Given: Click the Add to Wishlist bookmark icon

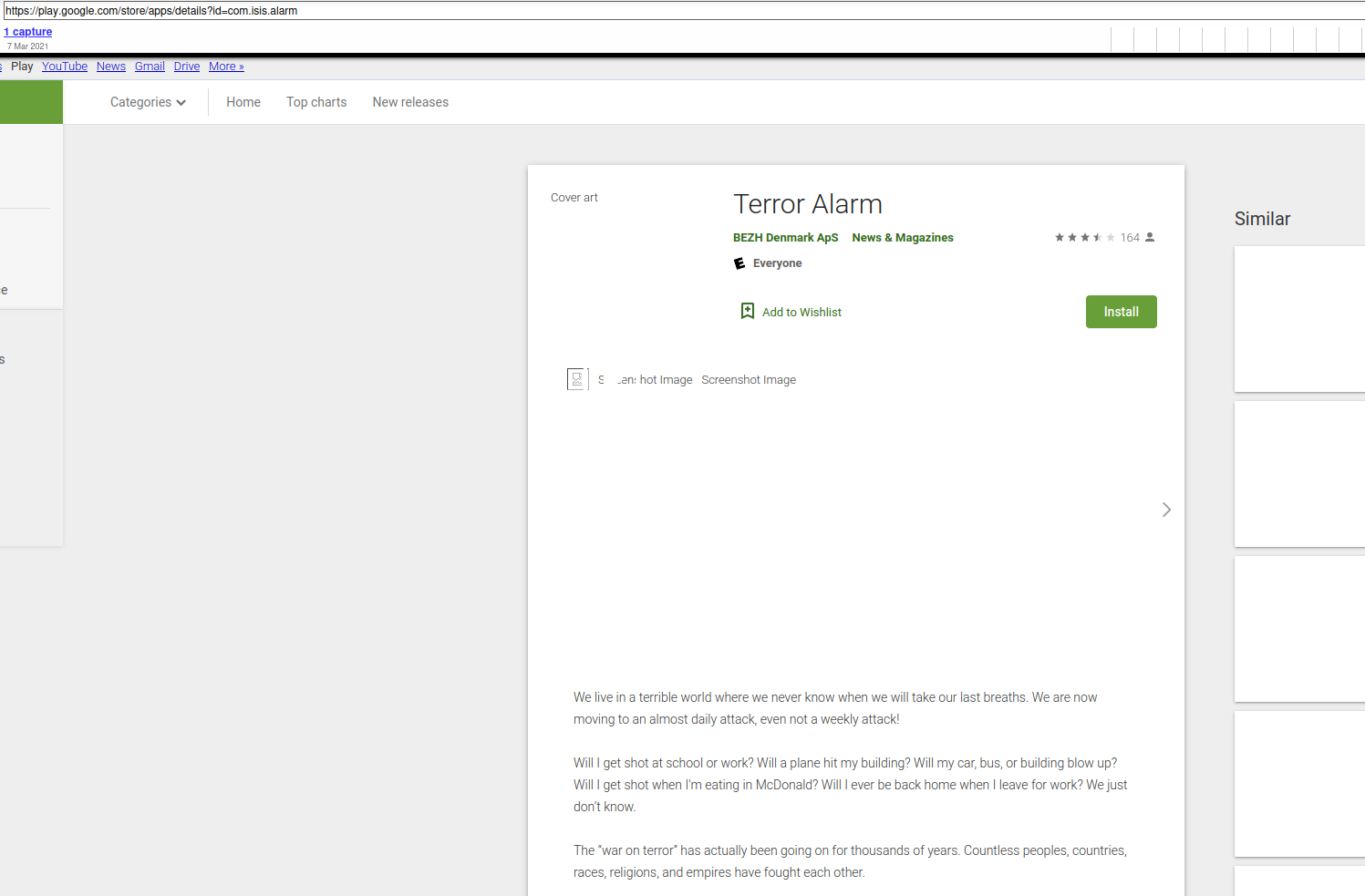Looking at the screenshot, I should tap(748, 312).
